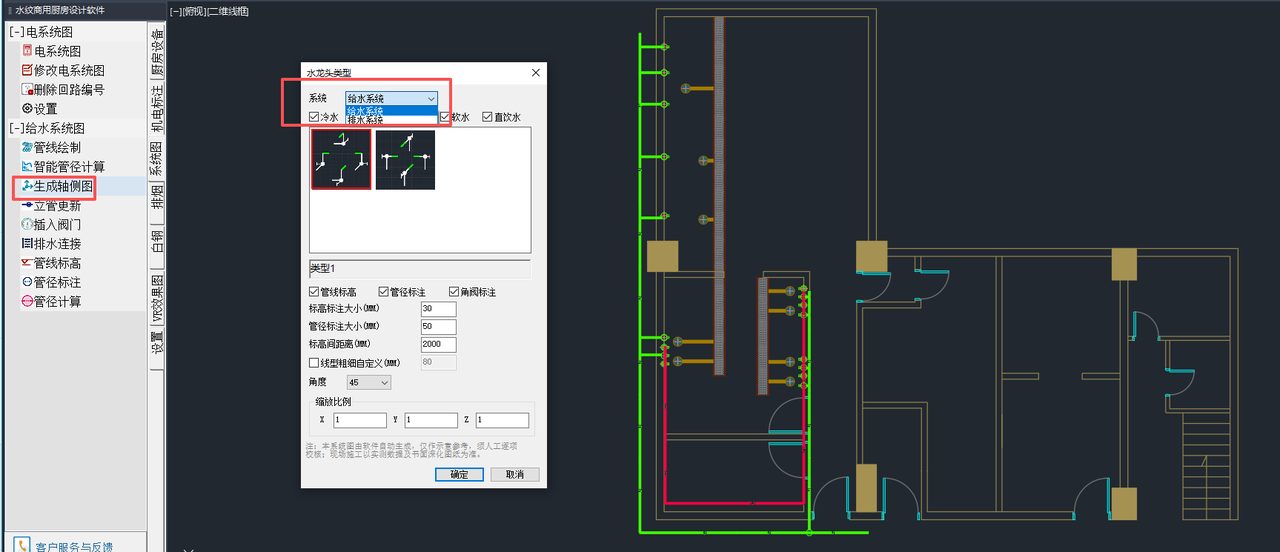Click 生成轴侧图 tool
This screenshot has width=1280, height=552.
(58, 186)
